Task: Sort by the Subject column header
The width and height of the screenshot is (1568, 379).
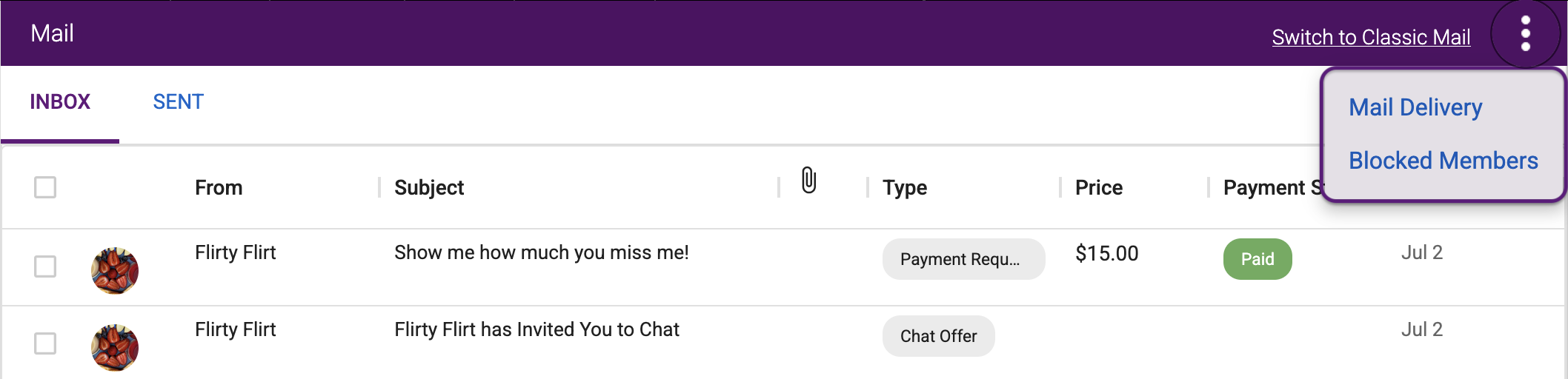Action: 429,187
